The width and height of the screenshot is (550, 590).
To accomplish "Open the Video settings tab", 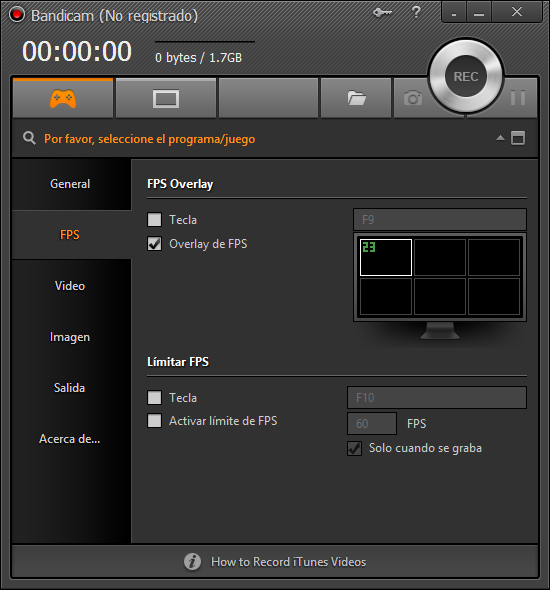I will (70, 286).
